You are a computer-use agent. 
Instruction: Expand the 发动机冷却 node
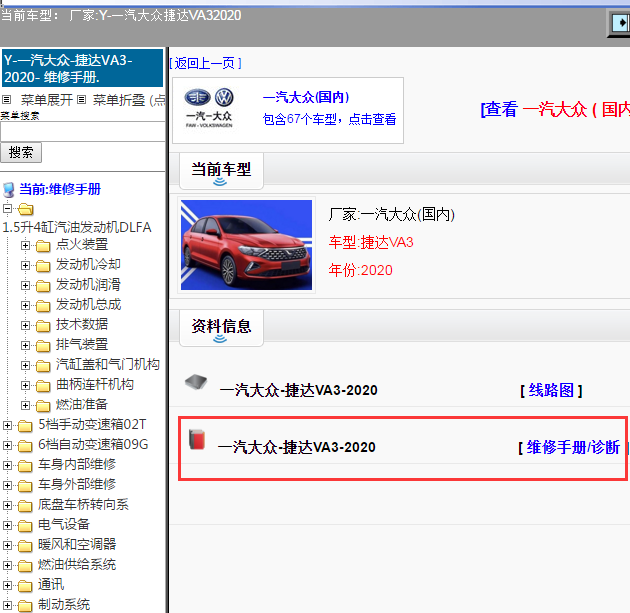tap(25, 265)
